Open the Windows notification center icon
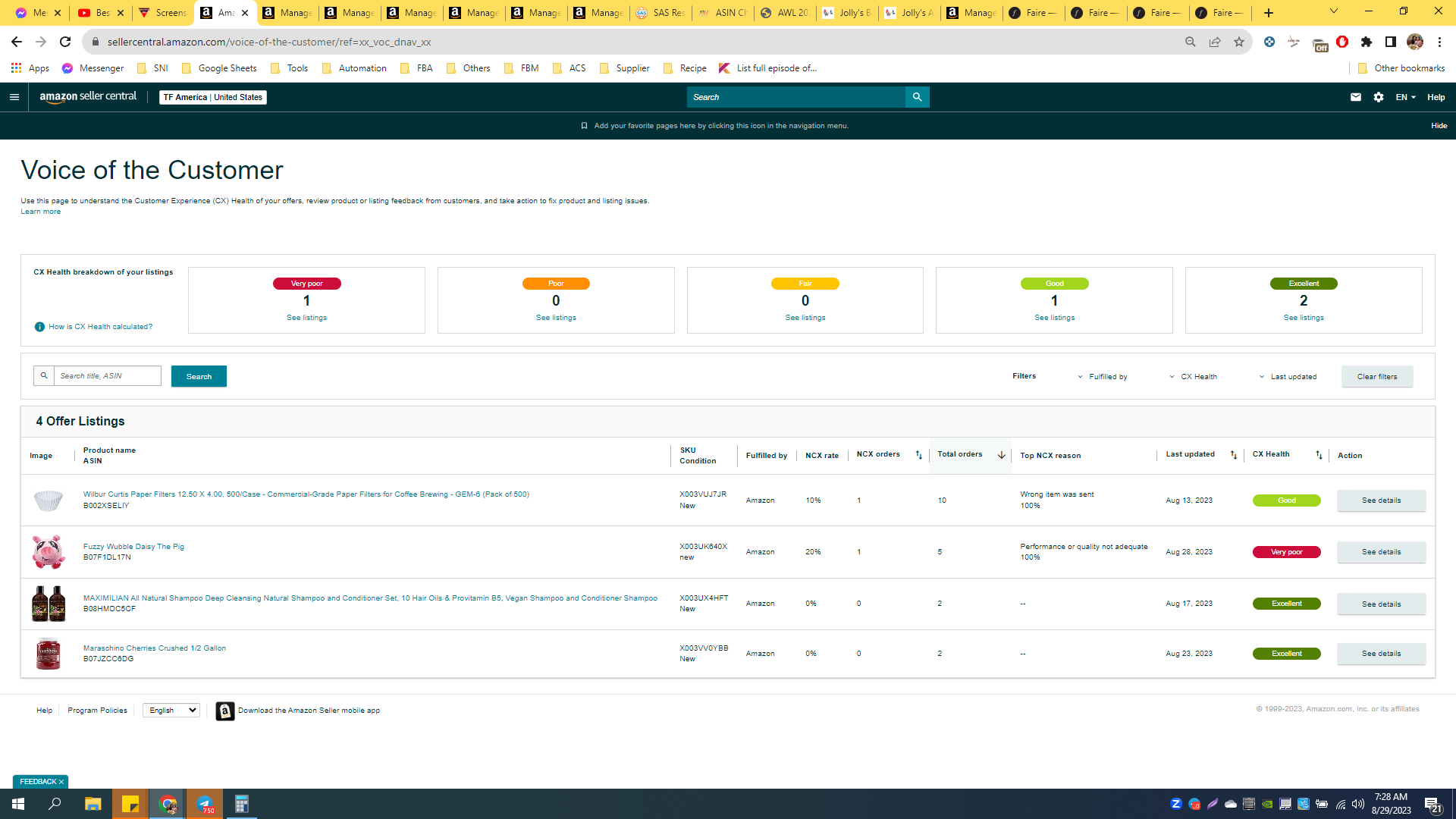Image resolution: width=1456 pixels, height=819 pixels. 1432,804
